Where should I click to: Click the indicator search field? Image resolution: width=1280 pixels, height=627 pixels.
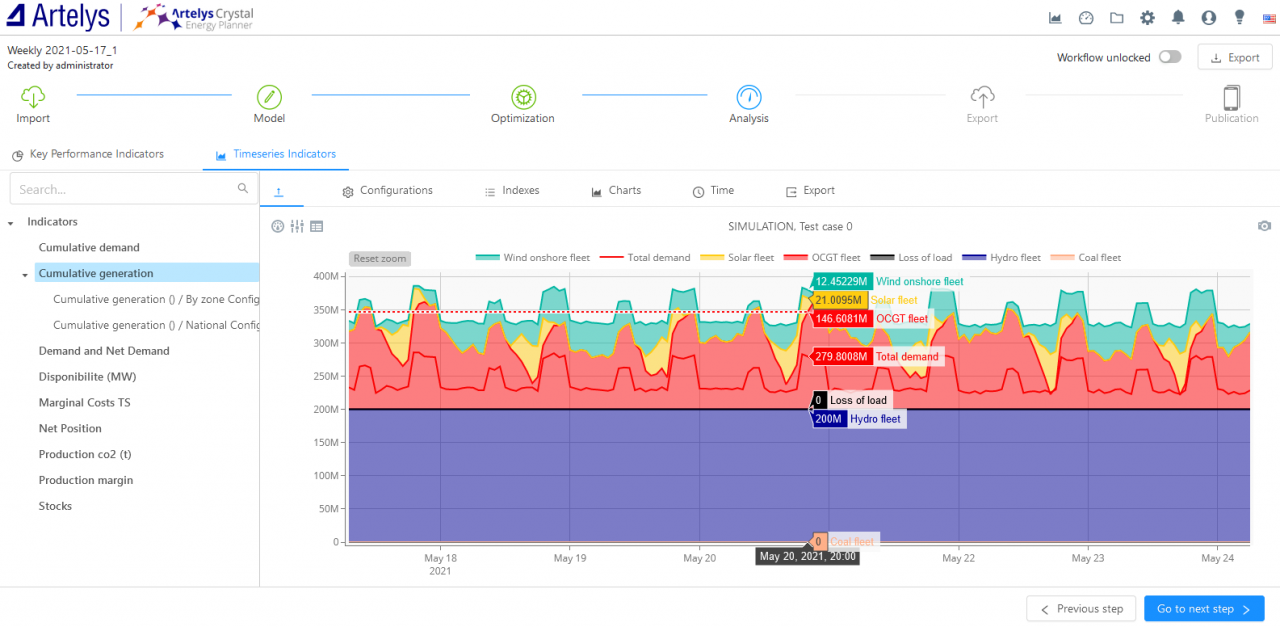coord(125,189)
